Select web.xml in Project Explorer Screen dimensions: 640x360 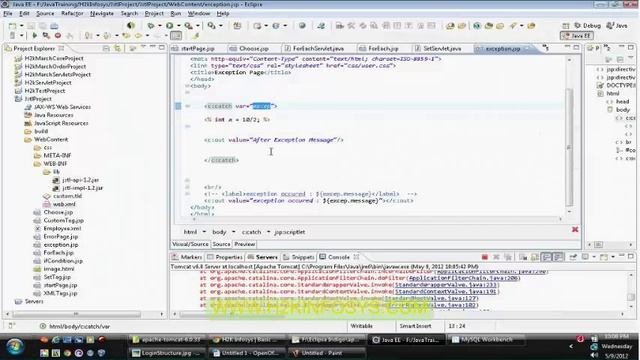click(x=64, y=204)
